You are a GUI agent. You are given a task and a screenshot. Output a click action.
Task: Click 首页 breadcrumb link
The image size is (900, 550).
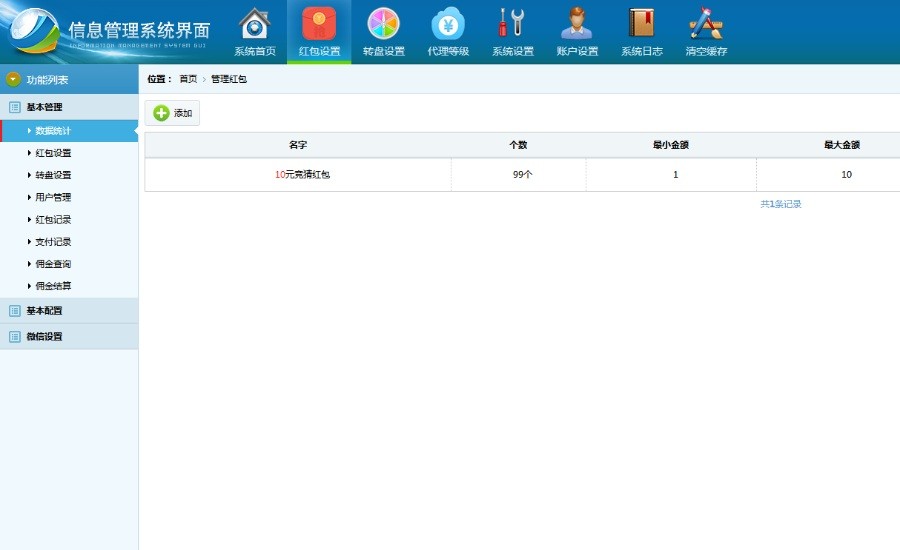(188, 79)
